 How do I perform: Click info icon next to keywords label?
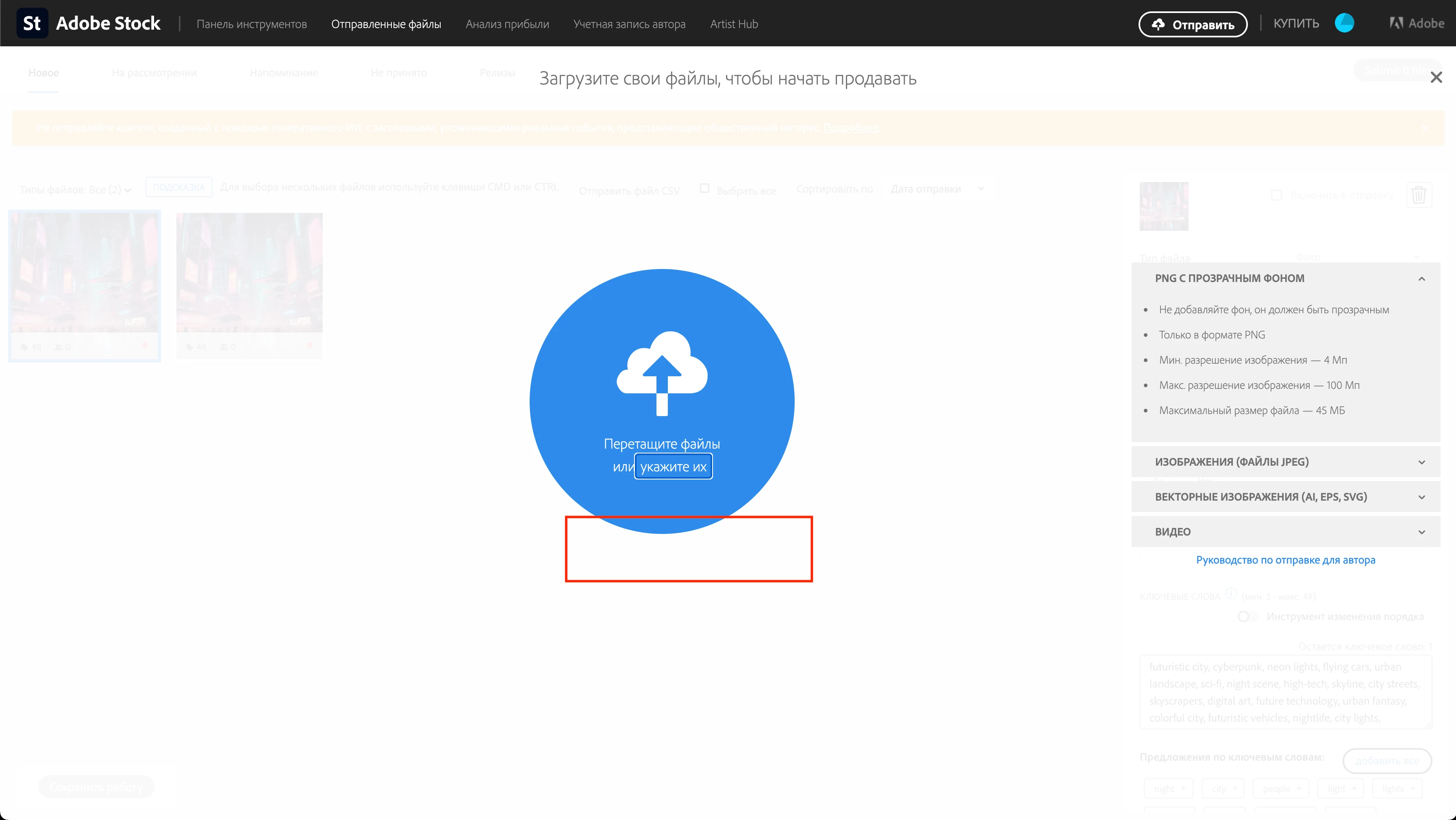tap(1231, 594)
